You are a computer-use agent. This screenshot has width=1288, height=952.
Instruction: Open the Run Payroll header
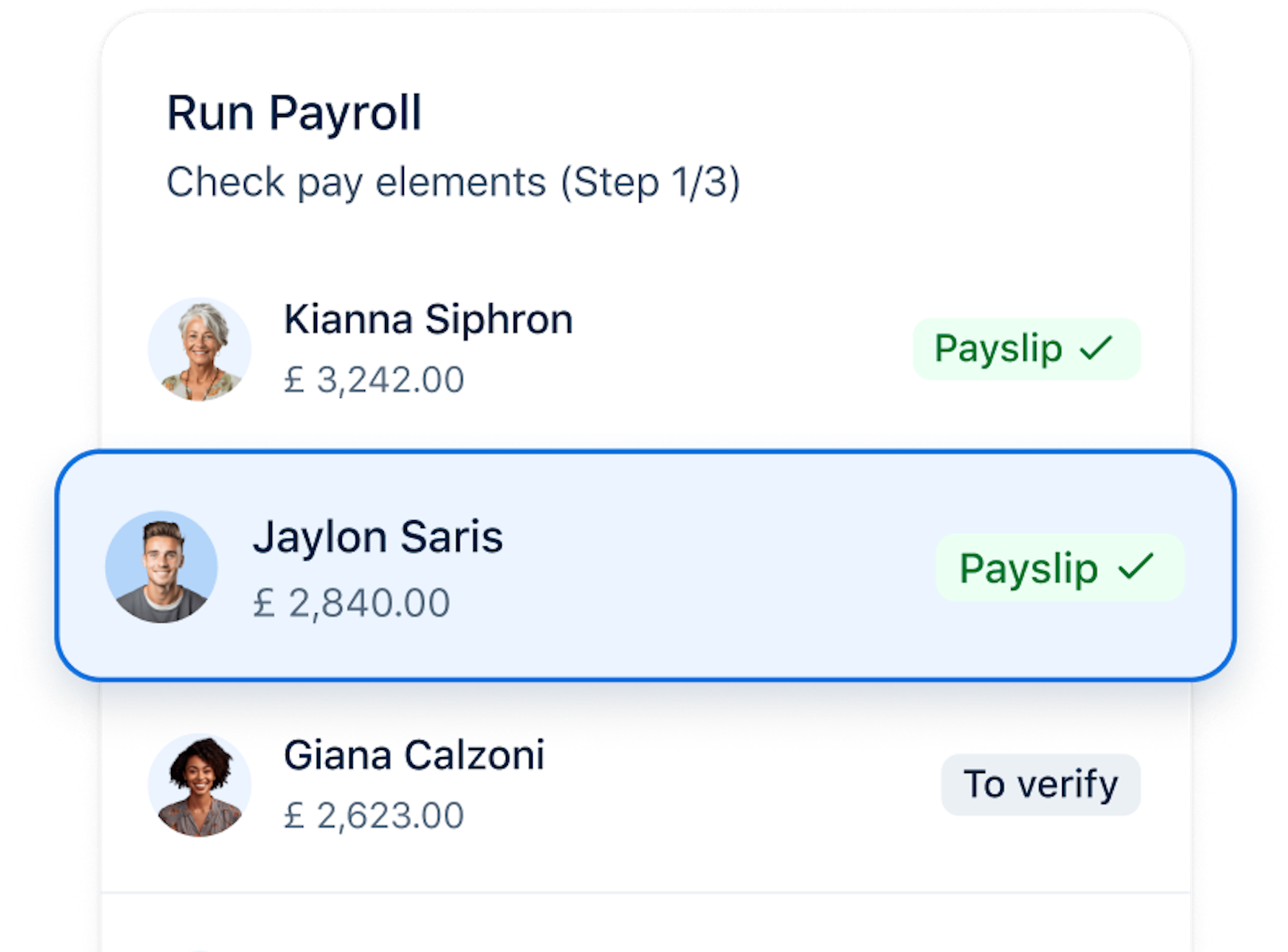point(294,111)
